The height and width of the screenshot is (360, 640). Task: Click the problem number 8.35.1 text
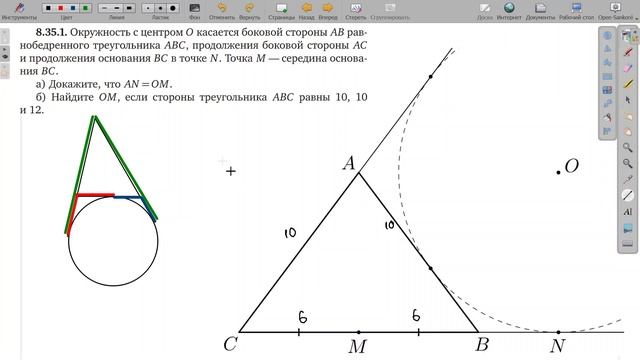(52, 32)
